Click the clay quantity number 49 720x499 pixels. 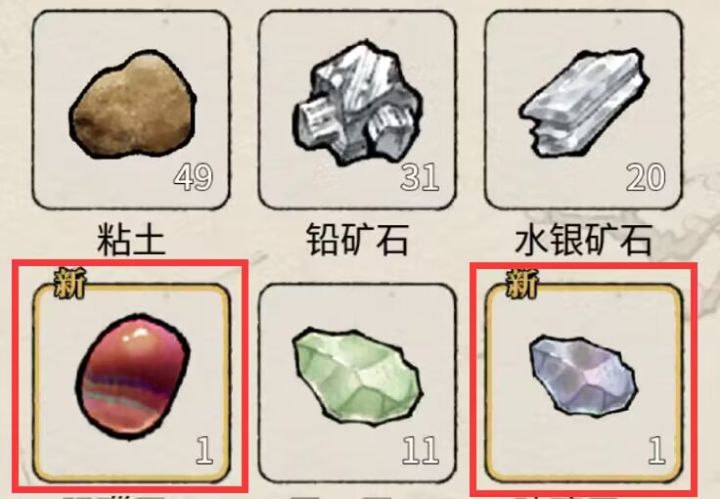coord(193,177)
